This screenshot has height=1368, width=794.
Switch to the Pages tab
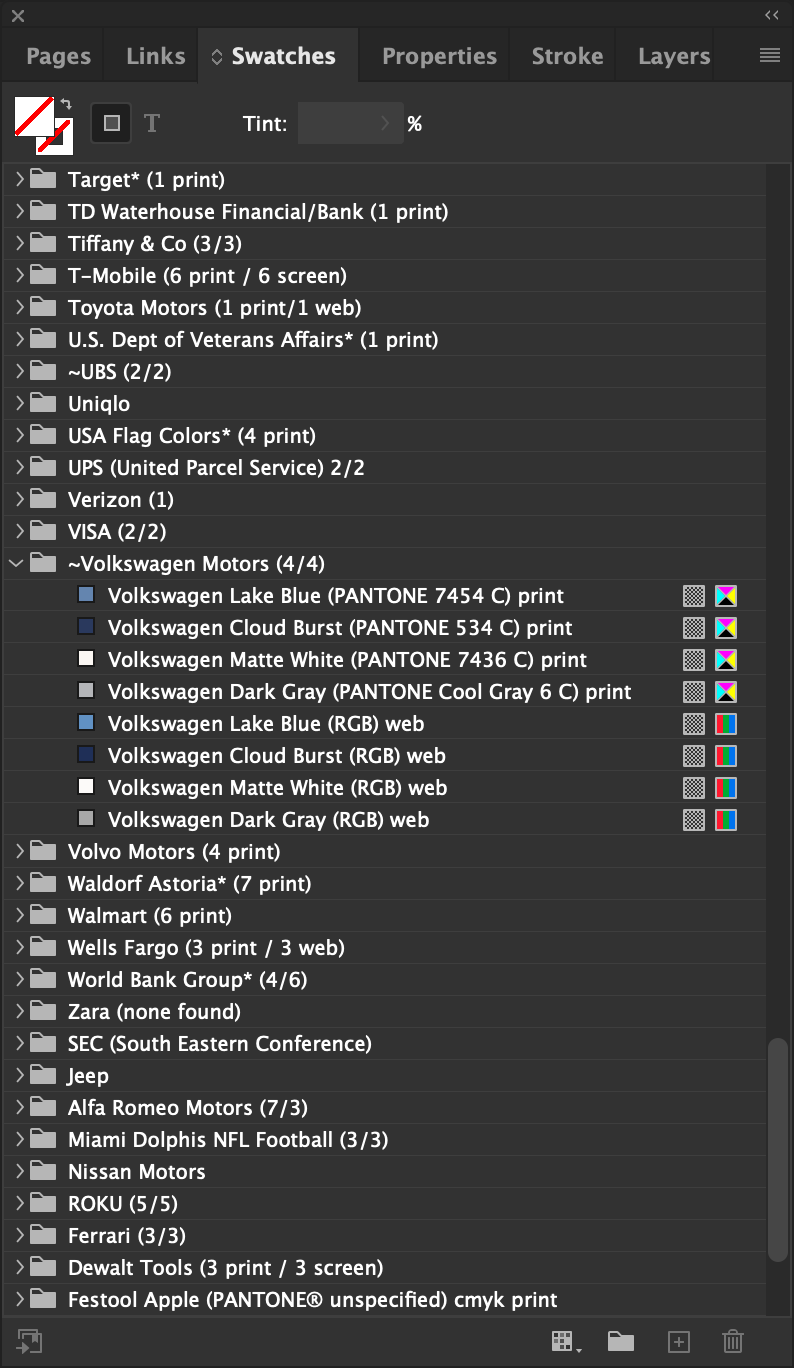58,56
